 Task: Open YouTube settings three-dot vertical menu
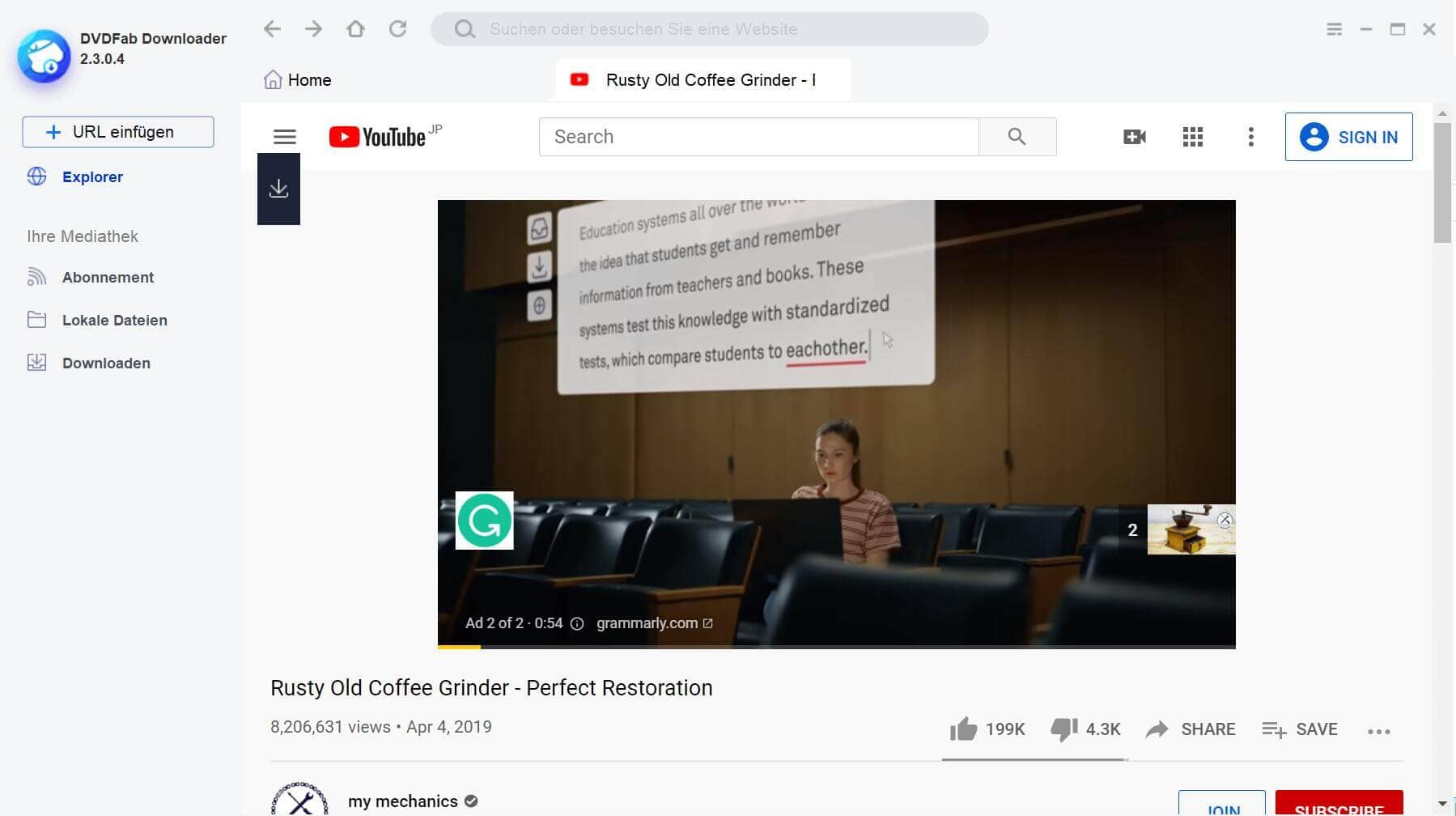(x=1250, y=137)
